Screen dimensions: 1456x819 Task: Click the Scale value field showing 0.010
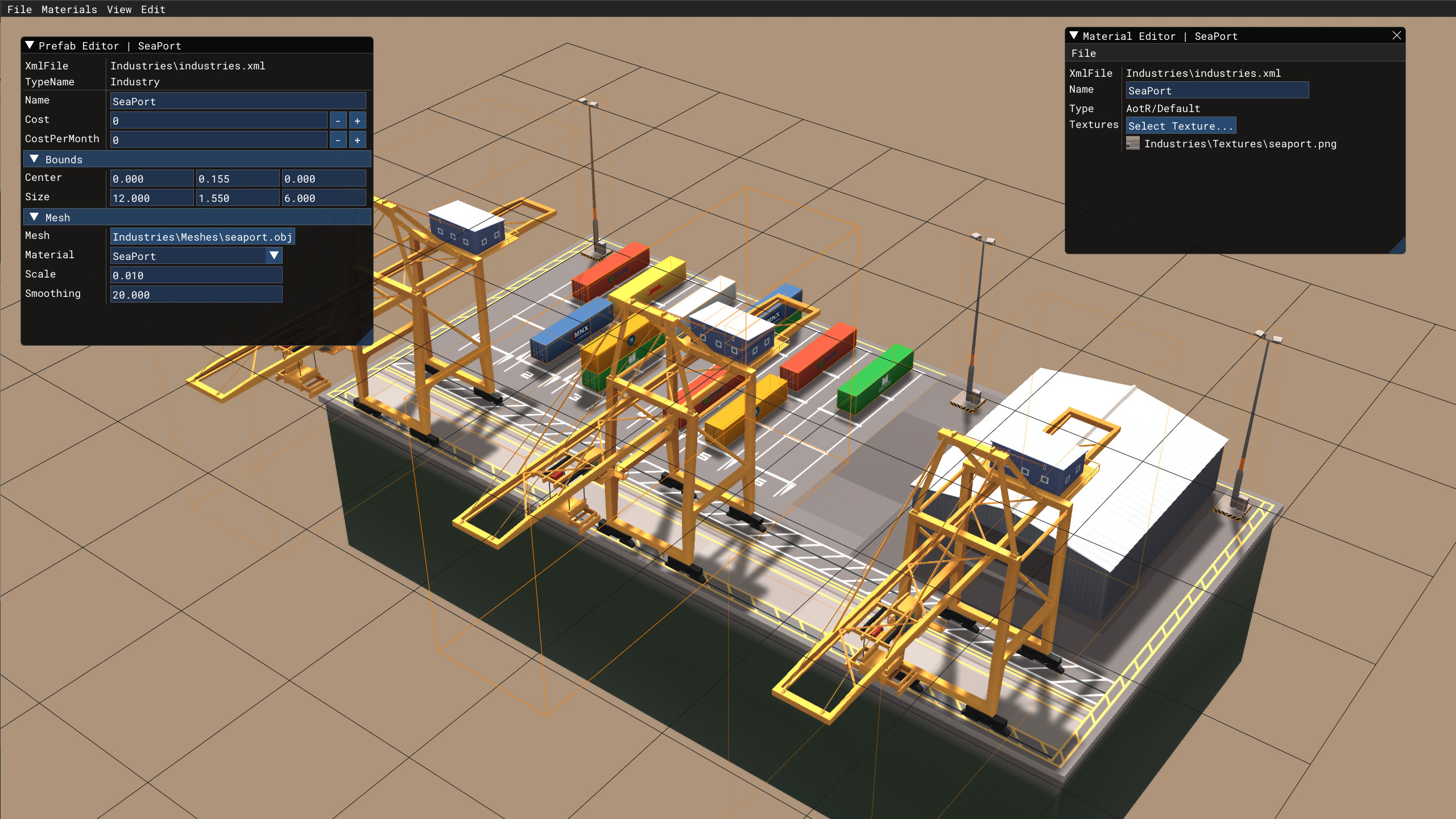(x=196, y=275)
